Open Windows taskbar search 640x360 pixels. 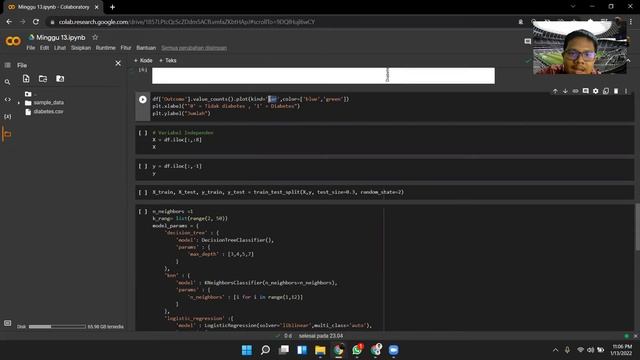(x=265, y=350)
